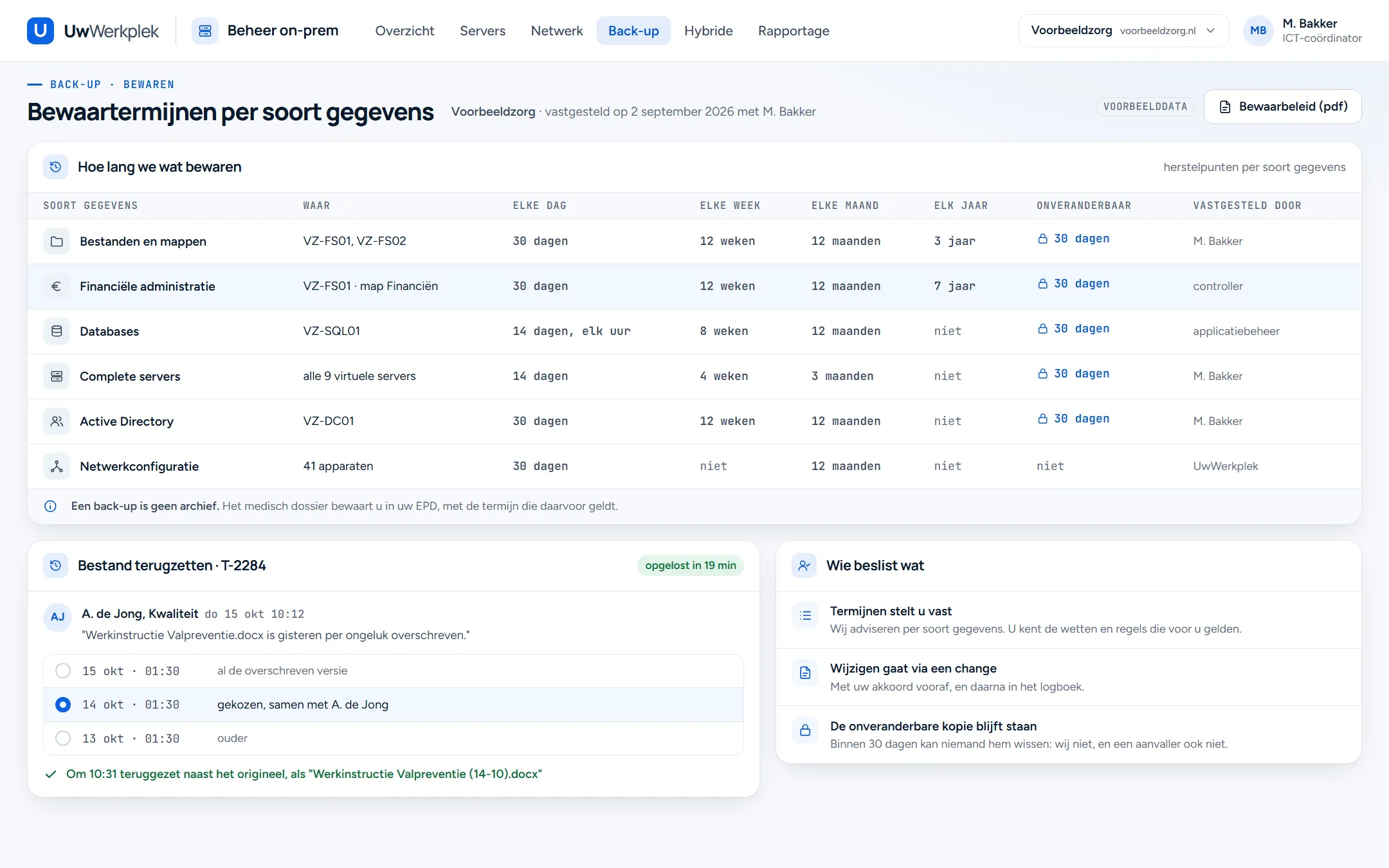The width and height of the screenshot is (1389, 868).
Task: Select the Back-up tab
Action: [x=633, y=30]
